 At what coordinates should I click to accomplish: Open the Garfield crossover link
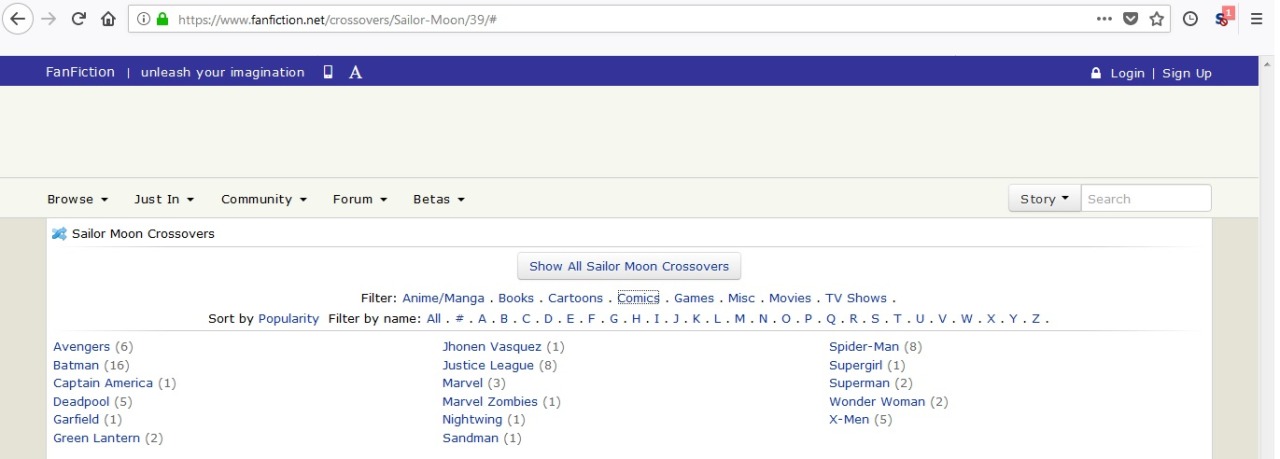(76, 420)
